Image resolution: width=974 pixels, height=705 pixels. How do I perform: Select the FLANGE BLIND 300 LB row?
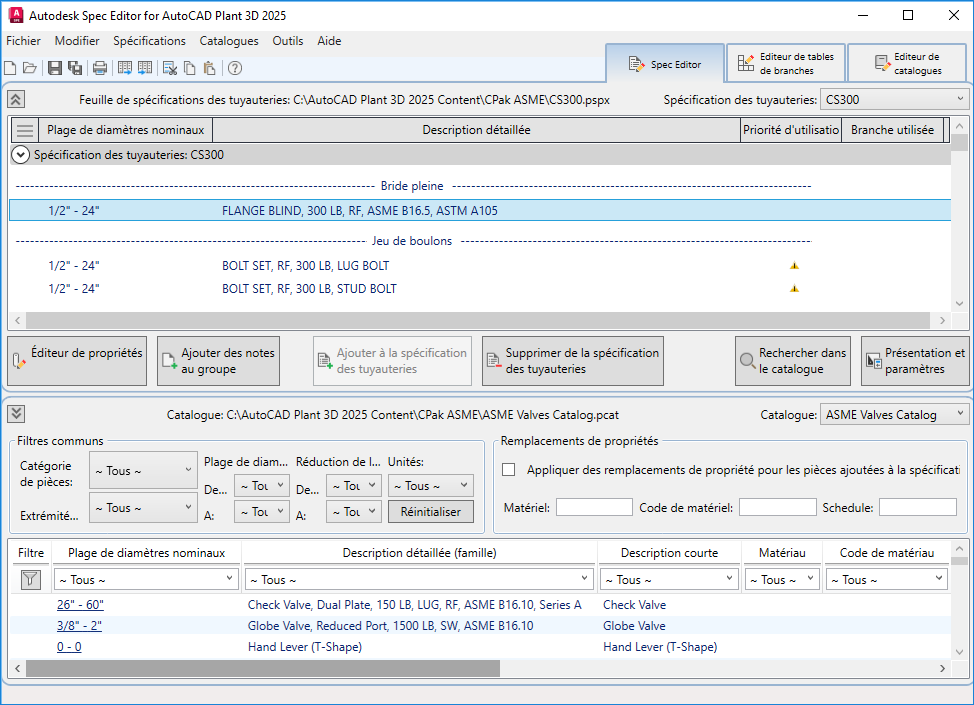pyautogui.click(x=480, y=211)
